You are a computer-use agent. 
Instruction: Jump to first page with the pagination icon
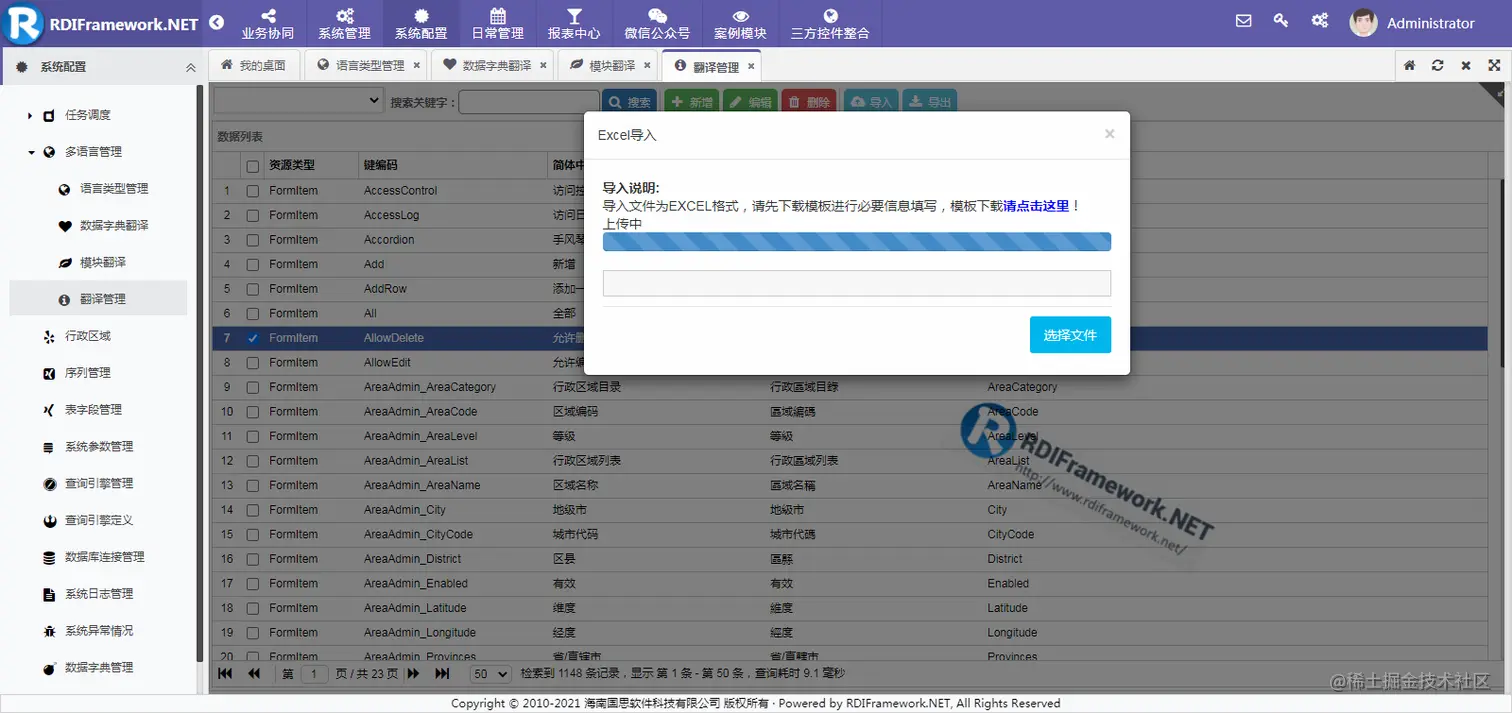click(225, 673)
